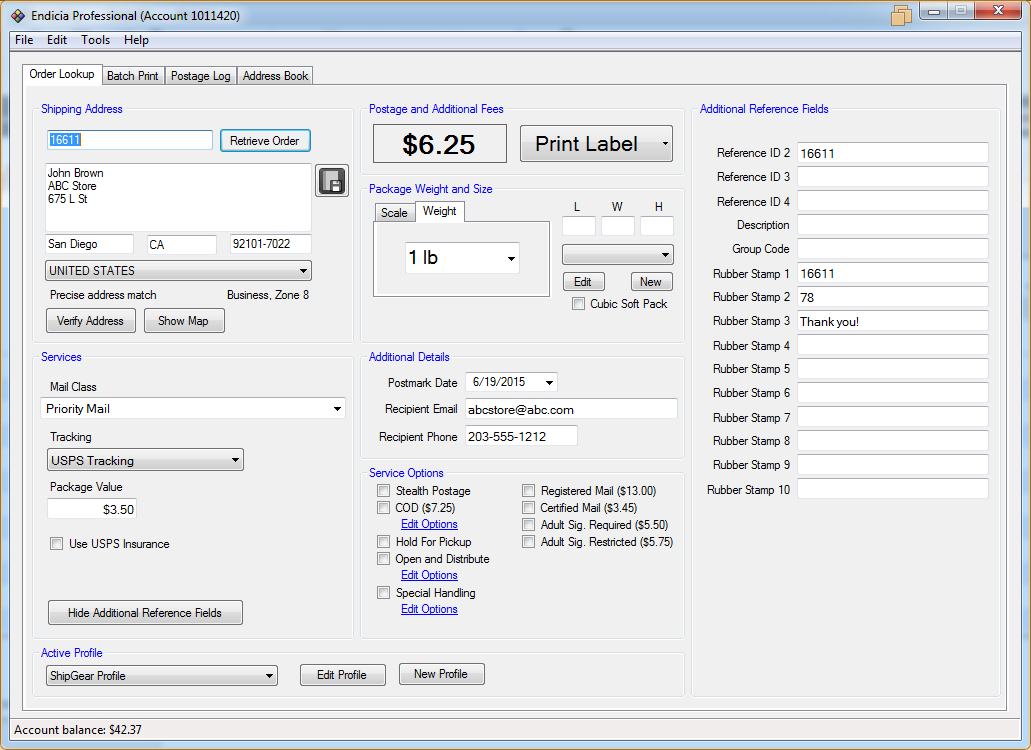Open Edit Options under Open and Distribute

(x=429, y=575)
